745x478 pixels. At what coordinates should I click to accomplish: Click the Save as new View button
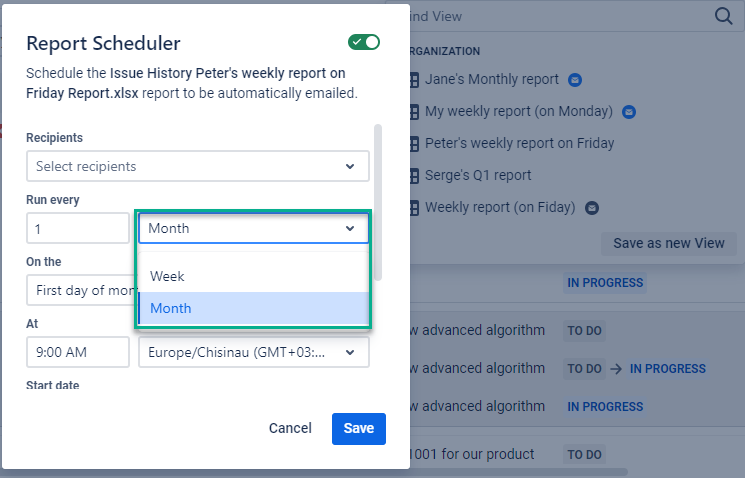tap(669, 243)
